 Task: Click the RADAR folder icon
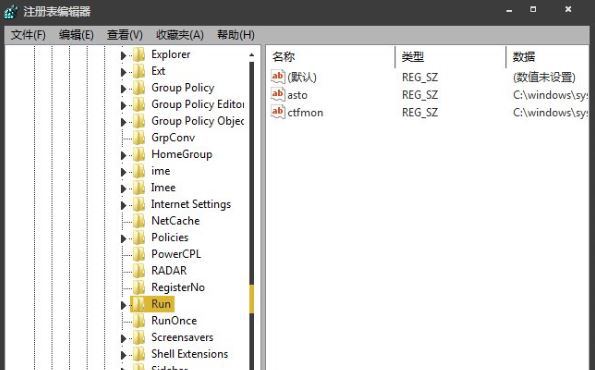139,271
